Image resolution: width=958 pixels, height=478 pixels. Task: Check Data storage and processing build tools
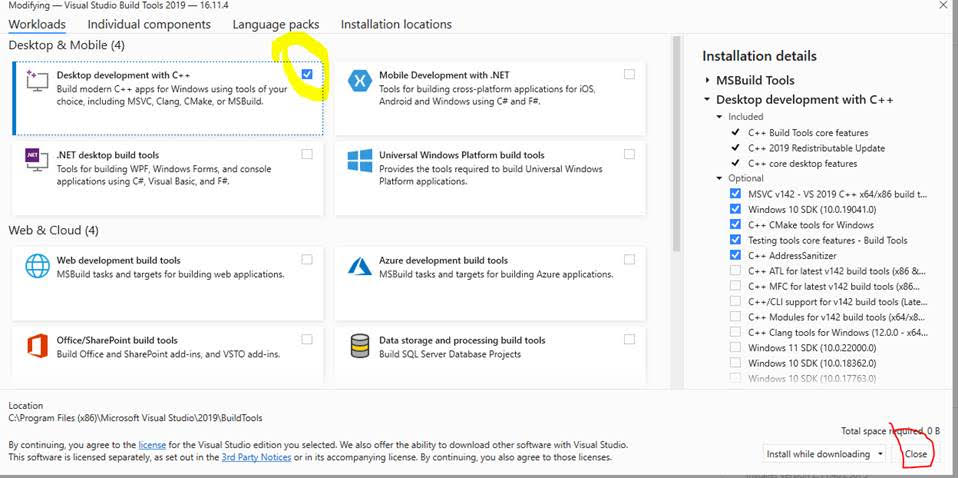(629, 339)
